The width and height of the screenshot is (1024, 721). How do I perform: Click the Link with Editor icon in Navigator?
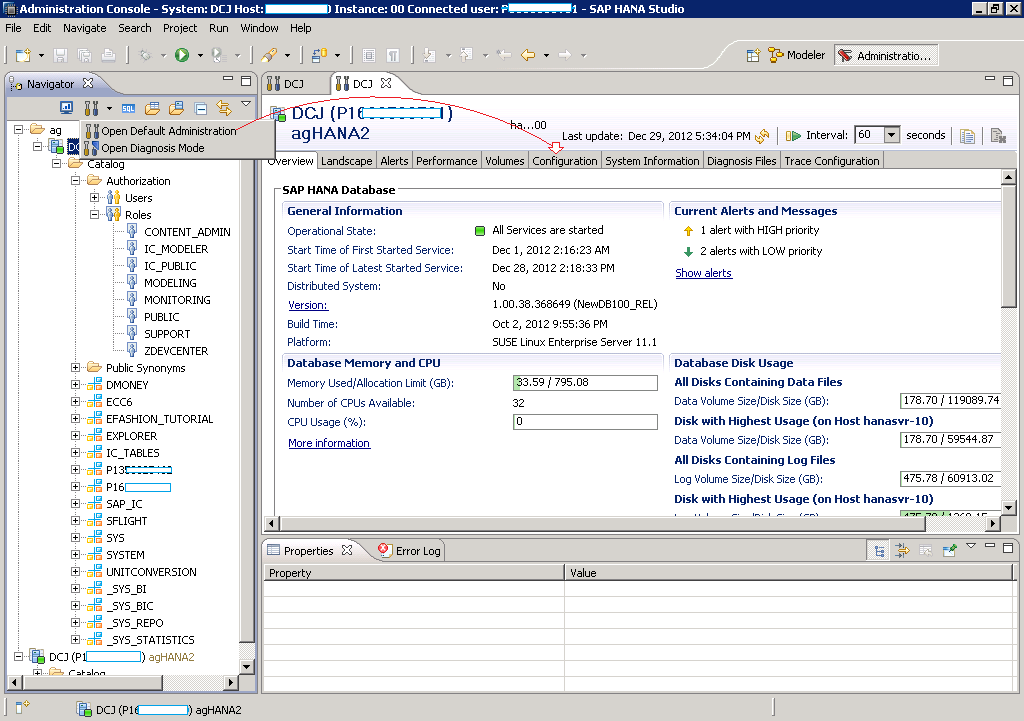coord(224,107)
